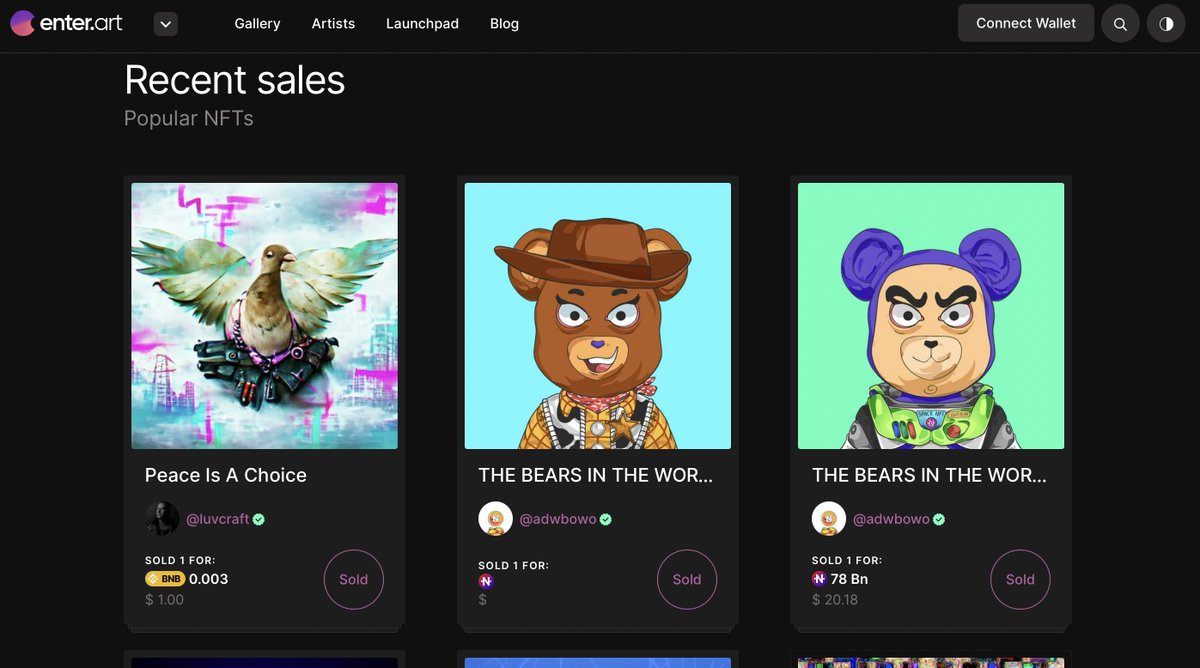1200x668 pixels.
Task: Click the cowboy bear card's THE BEARS title
Action: (x=596, y=475)
